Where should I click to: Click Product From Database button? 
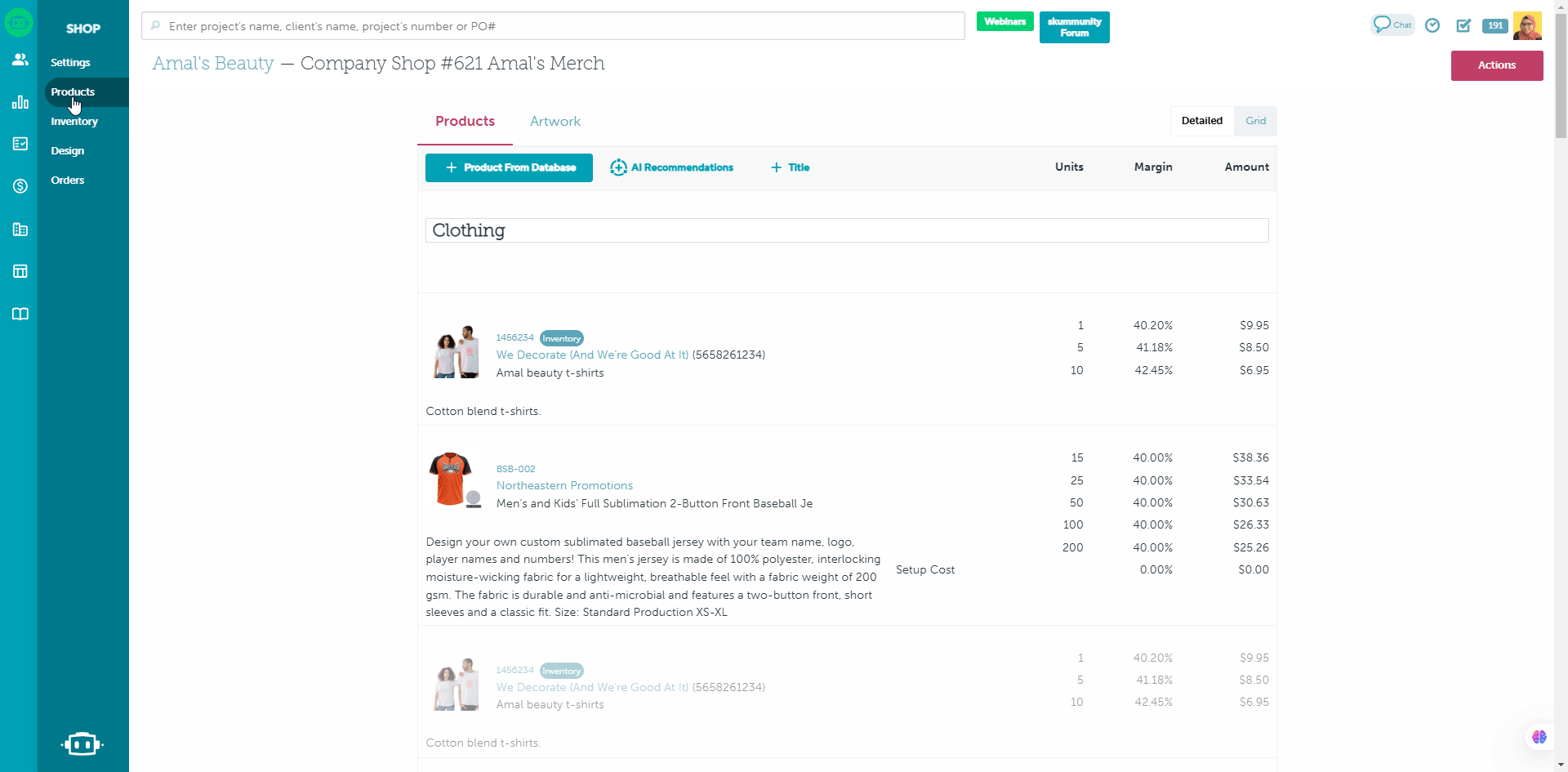tap(509, 167)
